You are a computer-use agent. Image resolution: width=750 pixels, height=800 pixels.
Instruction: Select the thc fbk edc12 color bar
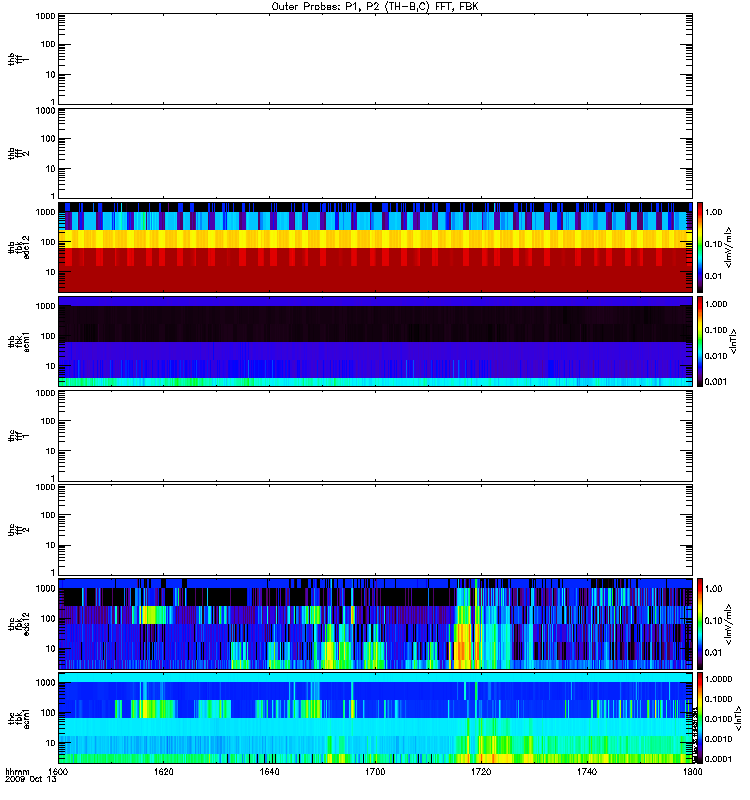click(x=700, y=623)
